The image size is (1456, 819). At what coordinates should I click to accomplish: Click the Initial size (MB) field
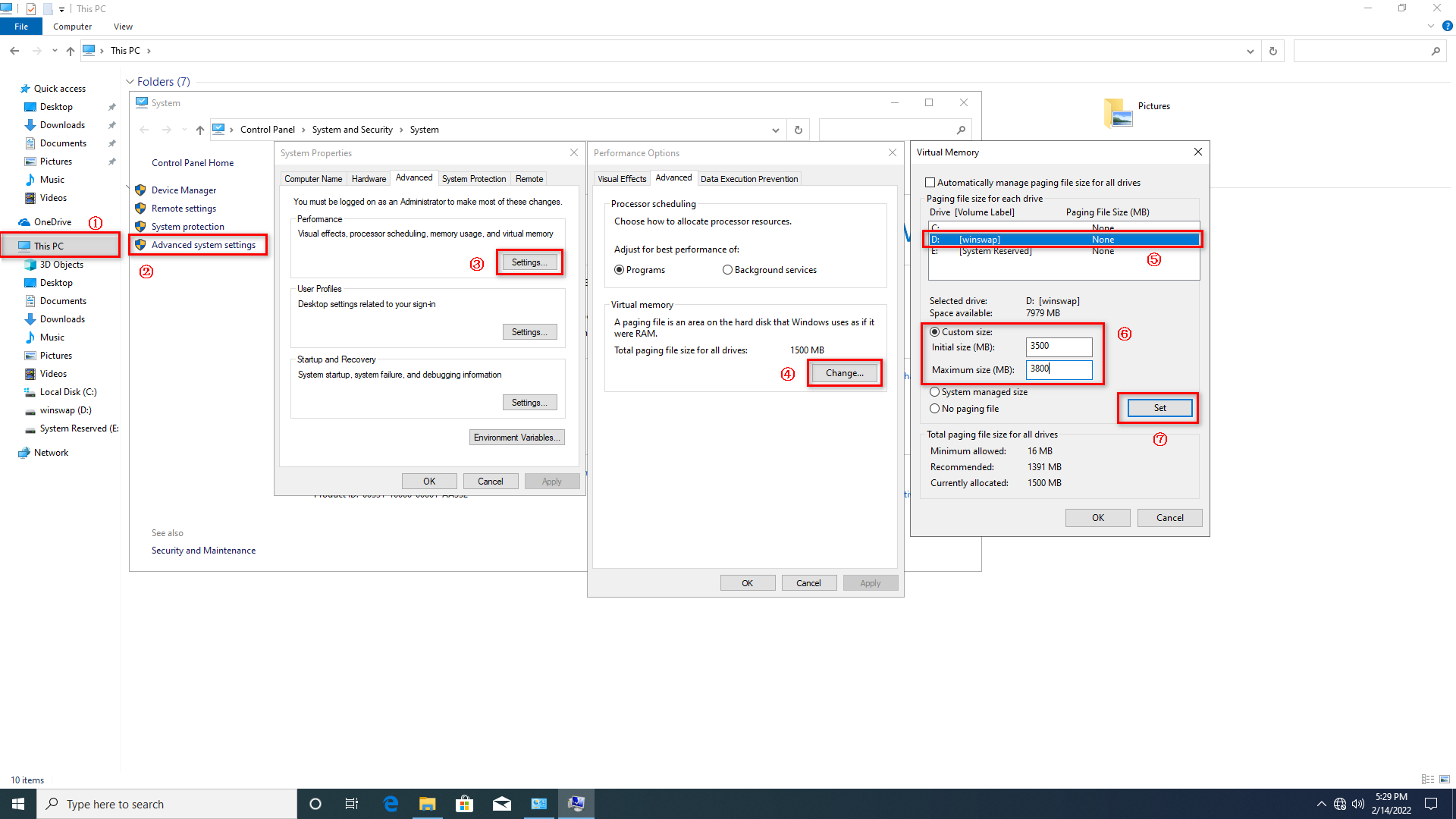(1059, 347)
